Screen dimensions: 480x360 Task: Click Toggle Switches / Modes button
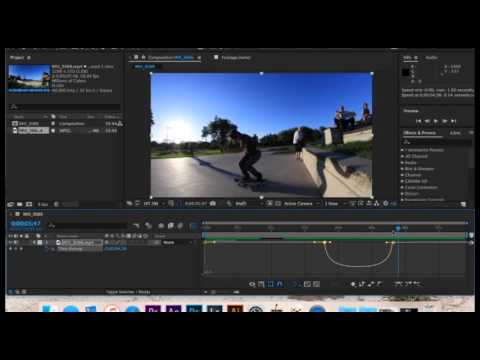[x=128, y=292]
